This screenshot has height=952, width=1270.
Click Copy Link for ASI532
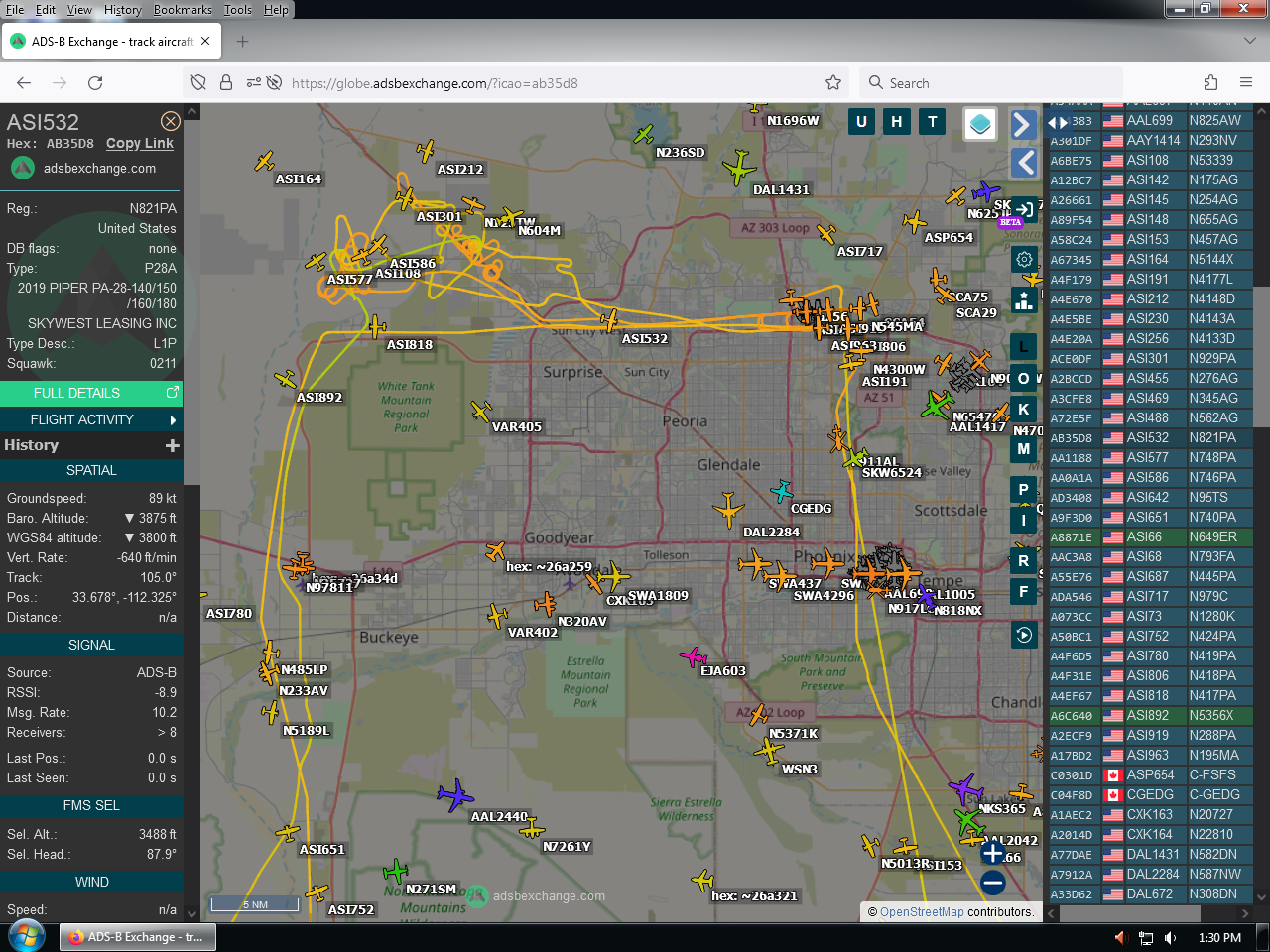click(x=140, y=144)
